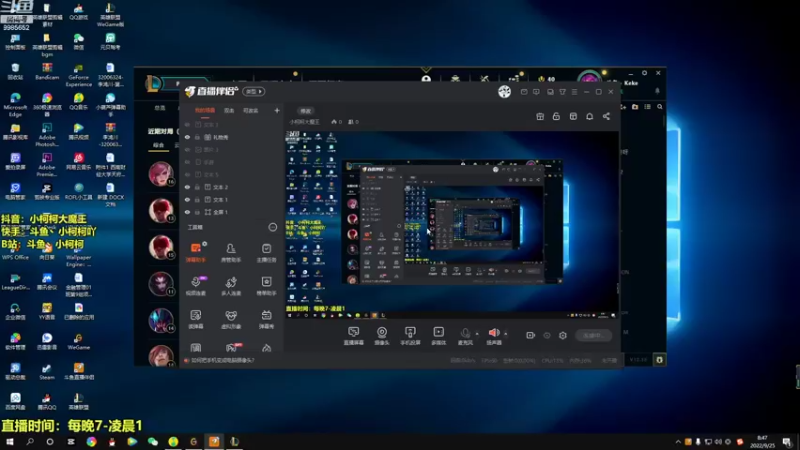This screenshot has width=800, height=450.
Task: Select the Fullscreen 1 source row
Action: pos(232,212)
